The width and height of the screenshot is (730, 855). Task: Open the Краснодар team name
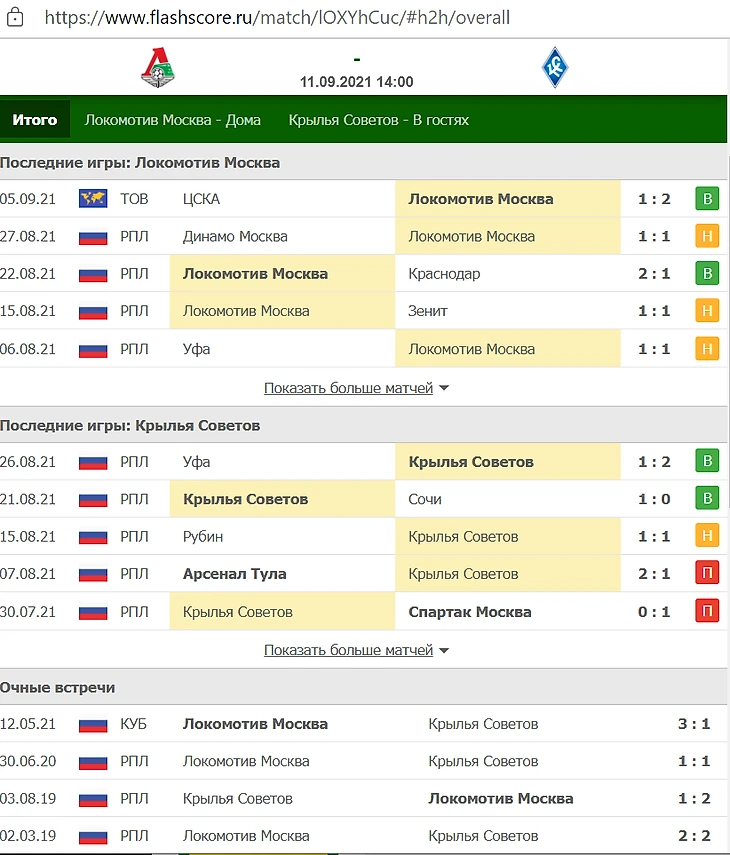click(x=444, y=274)
